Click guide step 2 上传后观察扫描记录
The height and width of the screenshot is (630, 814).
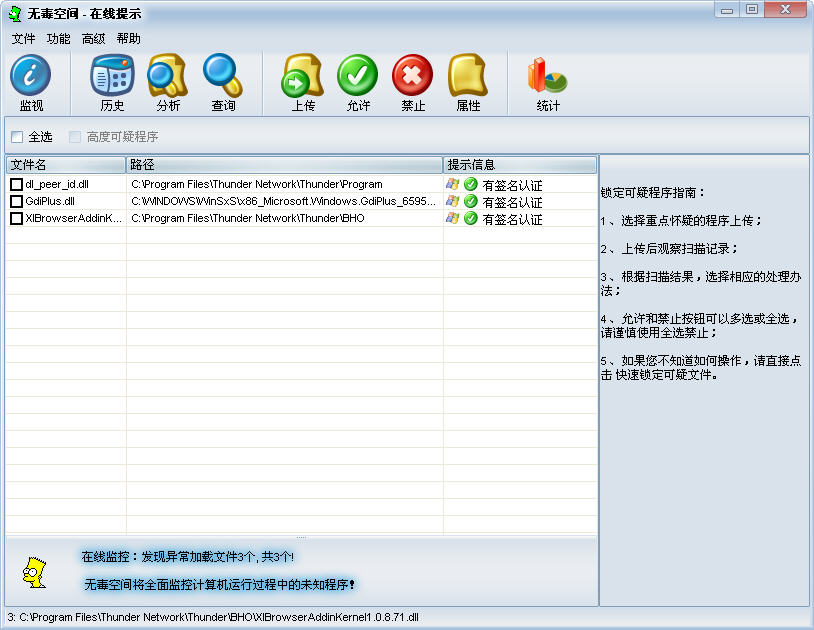tap(669, 249)
